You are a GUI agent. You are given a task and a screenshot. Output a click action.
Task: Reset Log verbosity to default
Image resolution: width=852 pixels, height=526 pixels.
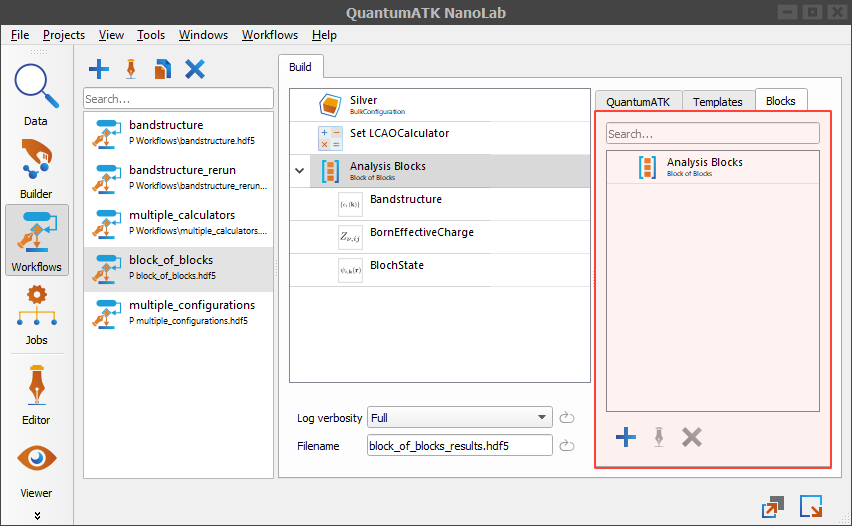(567, 417)
